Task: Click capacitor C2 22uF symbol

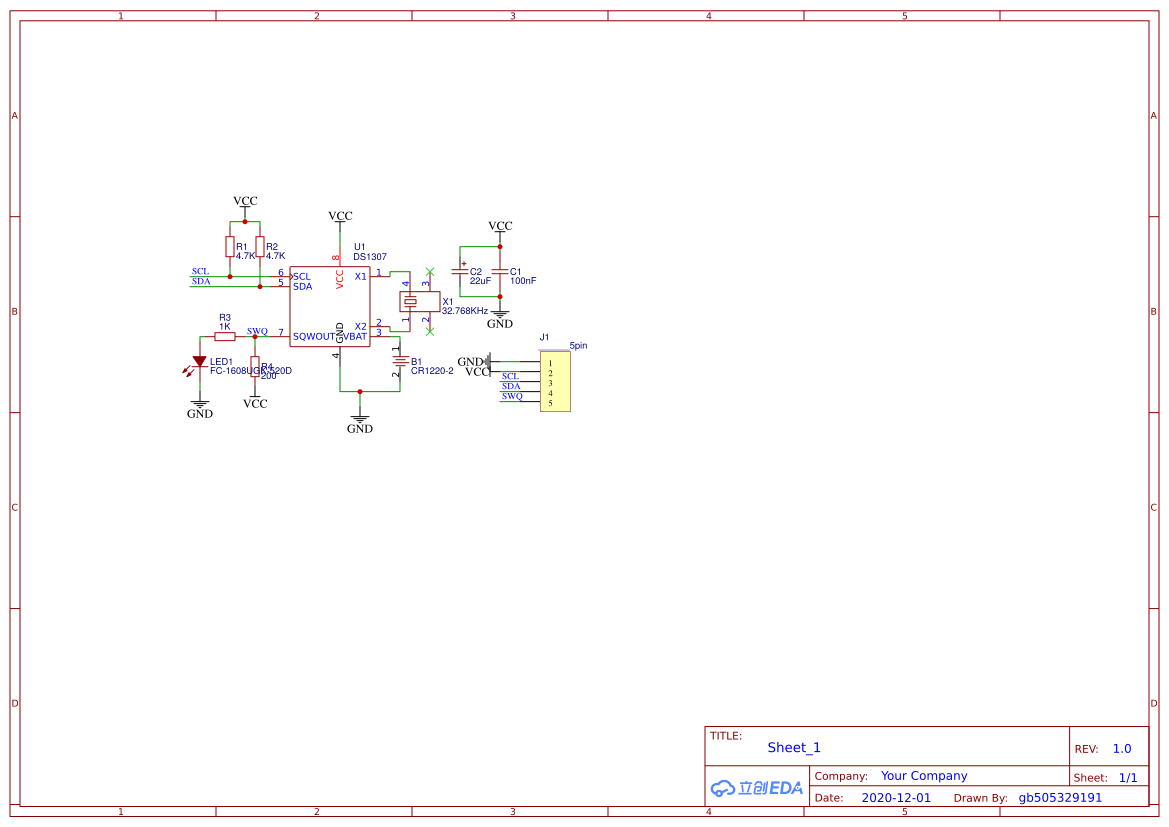Action: [x=461, y=271]
